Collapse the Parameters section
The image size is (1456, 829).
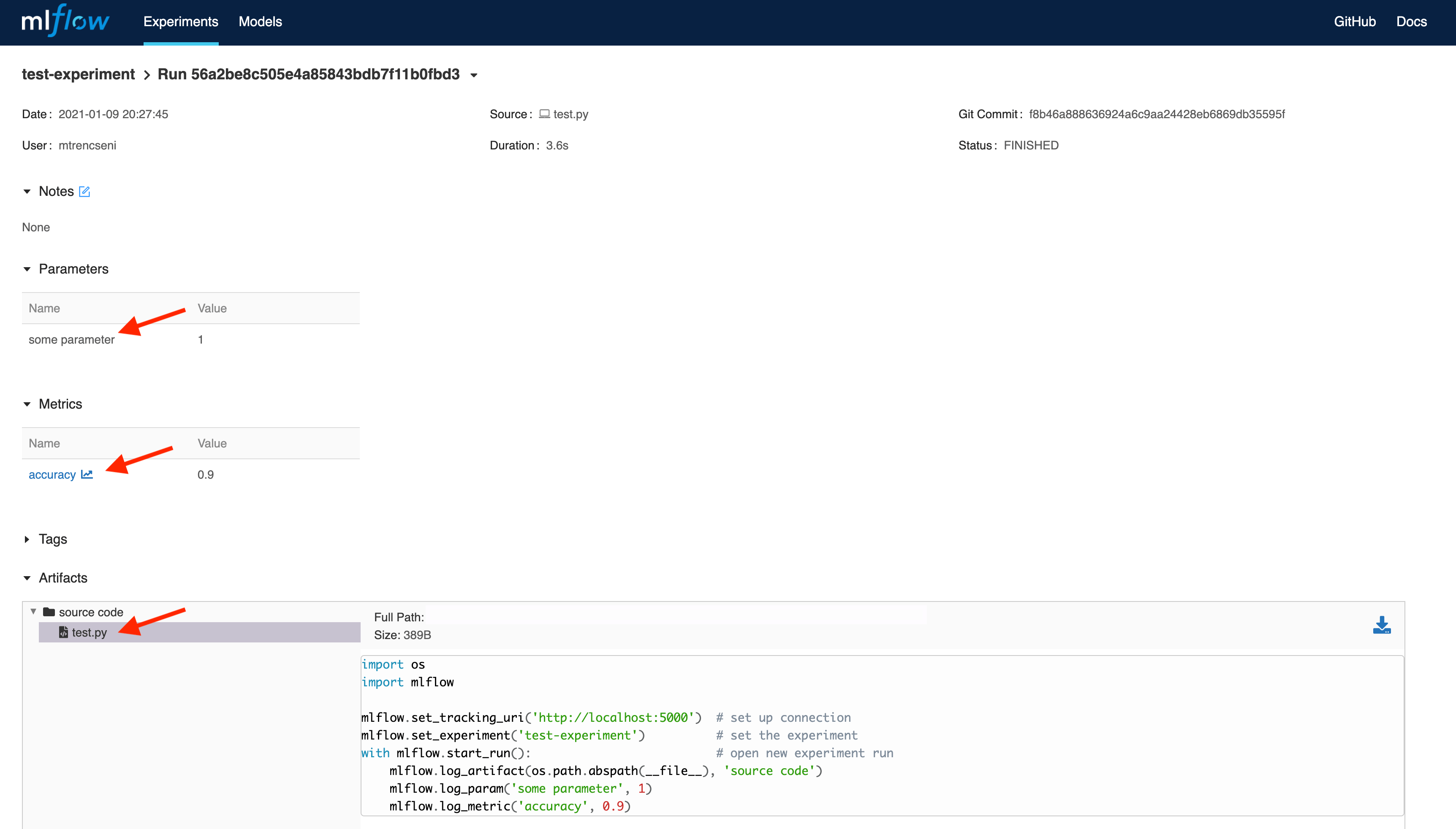point(27,269)
